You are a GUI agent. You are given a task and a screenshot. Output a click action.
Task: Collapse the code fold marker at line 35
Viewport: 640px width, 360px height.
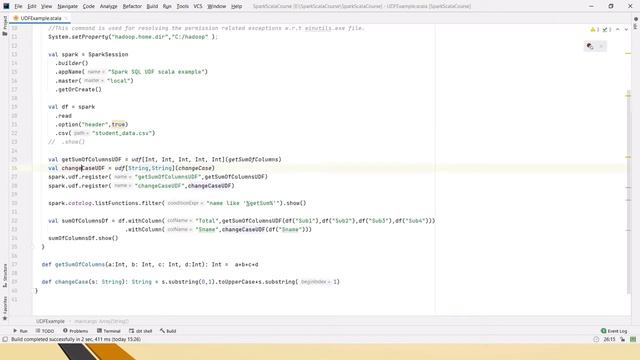(x=33, y=247)
